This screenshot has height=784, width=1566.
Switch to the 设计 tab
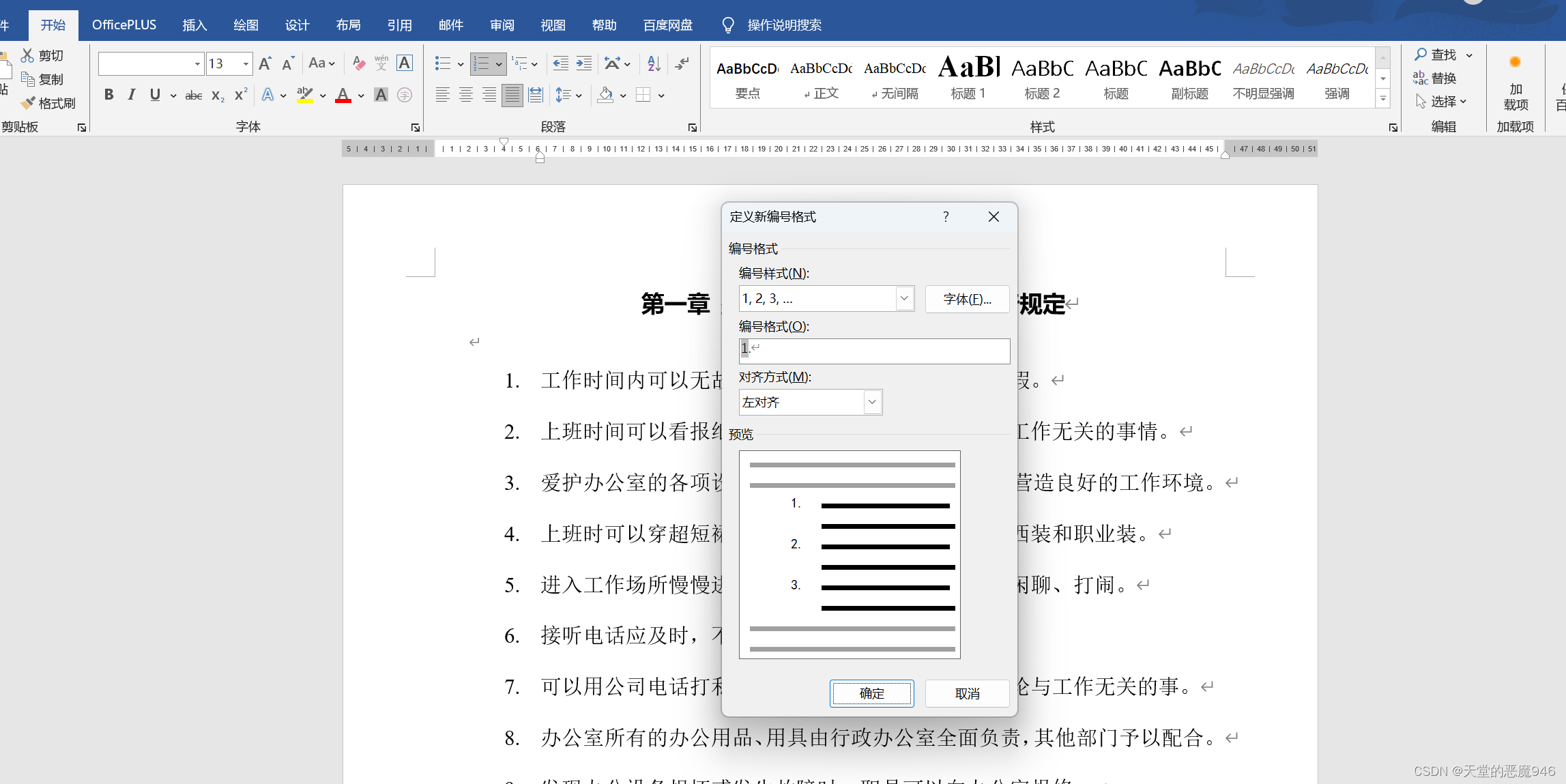297,25
